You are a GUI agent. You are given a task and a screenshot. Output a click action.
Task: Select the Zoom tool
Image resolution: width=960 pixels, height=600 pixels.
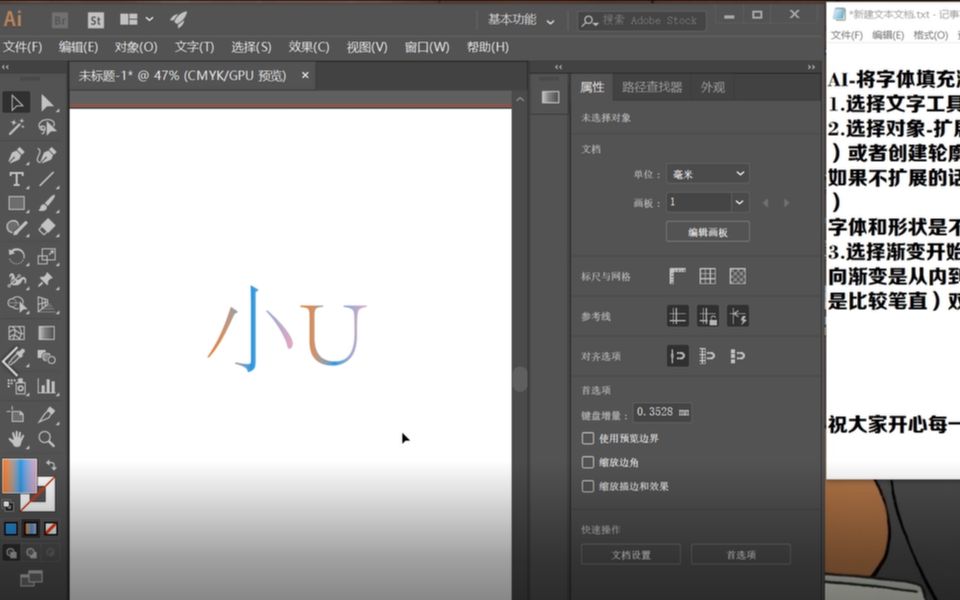(44, 440)
